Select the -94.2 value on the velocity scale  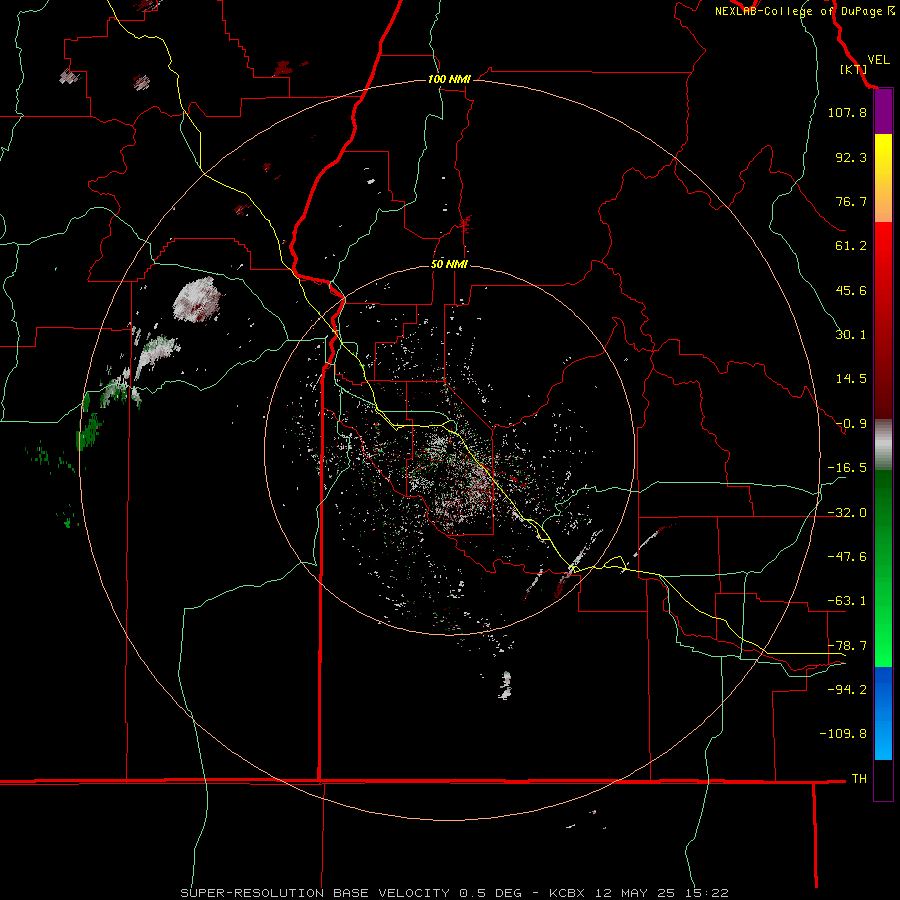click(x=847, y=689)
